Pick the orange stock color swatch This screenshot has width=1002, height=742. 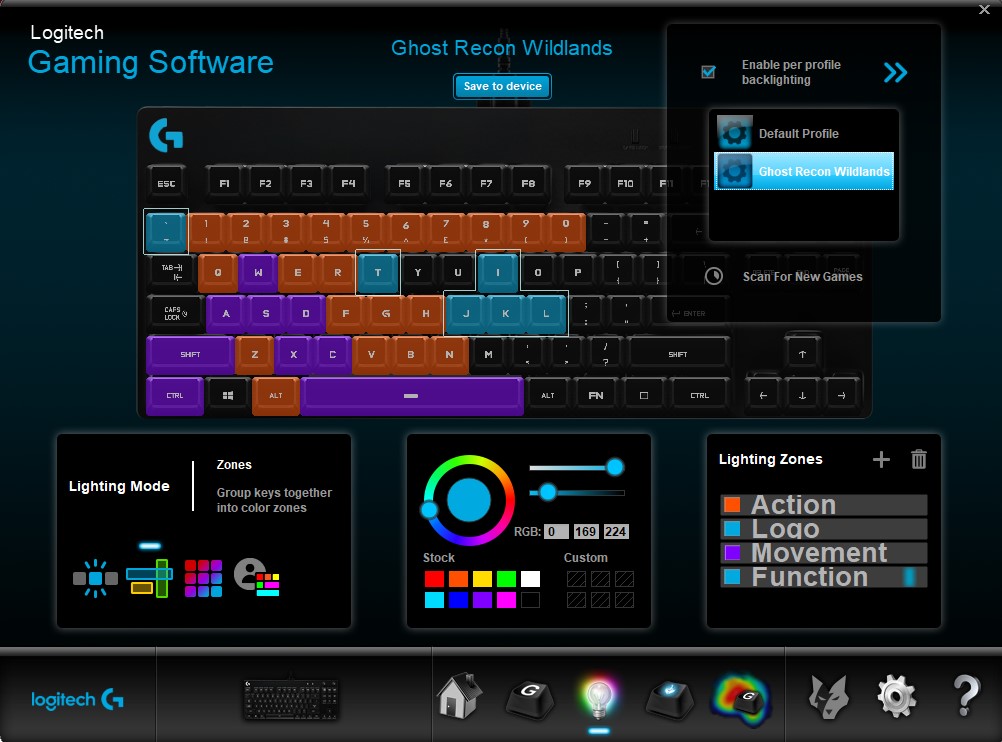[458, 579]
